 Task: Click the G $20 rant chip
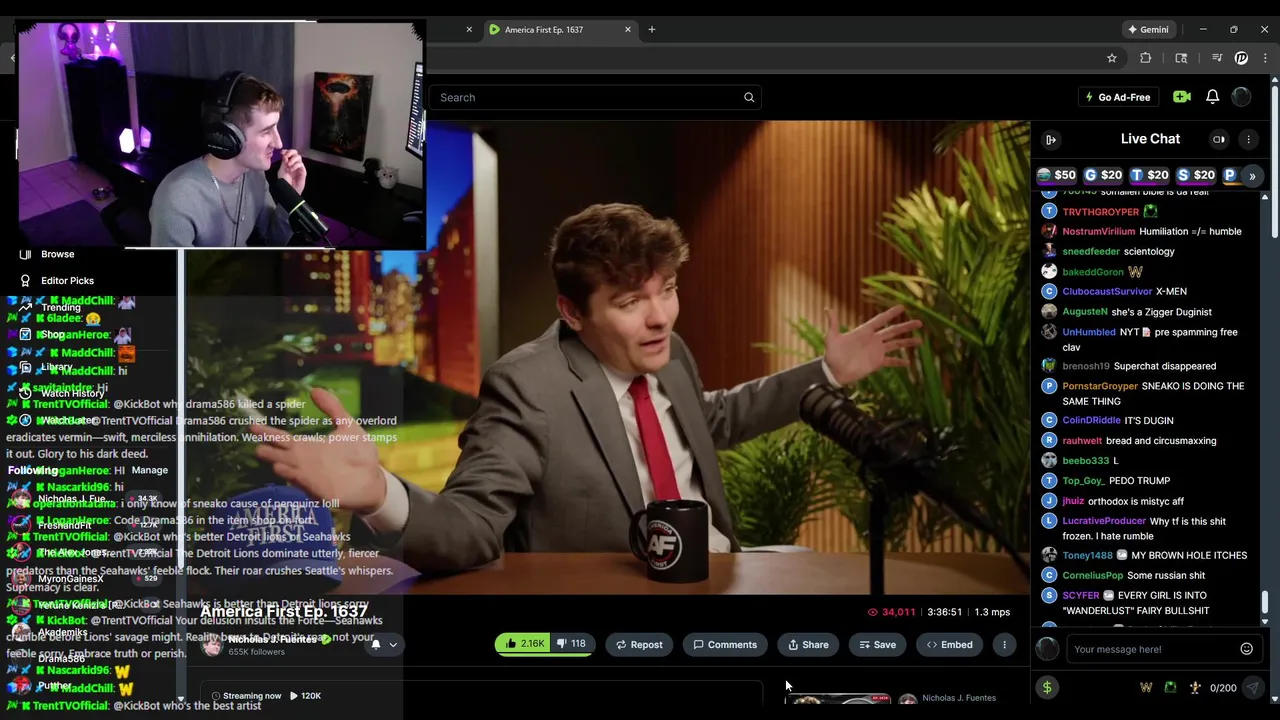(1104, 175)
